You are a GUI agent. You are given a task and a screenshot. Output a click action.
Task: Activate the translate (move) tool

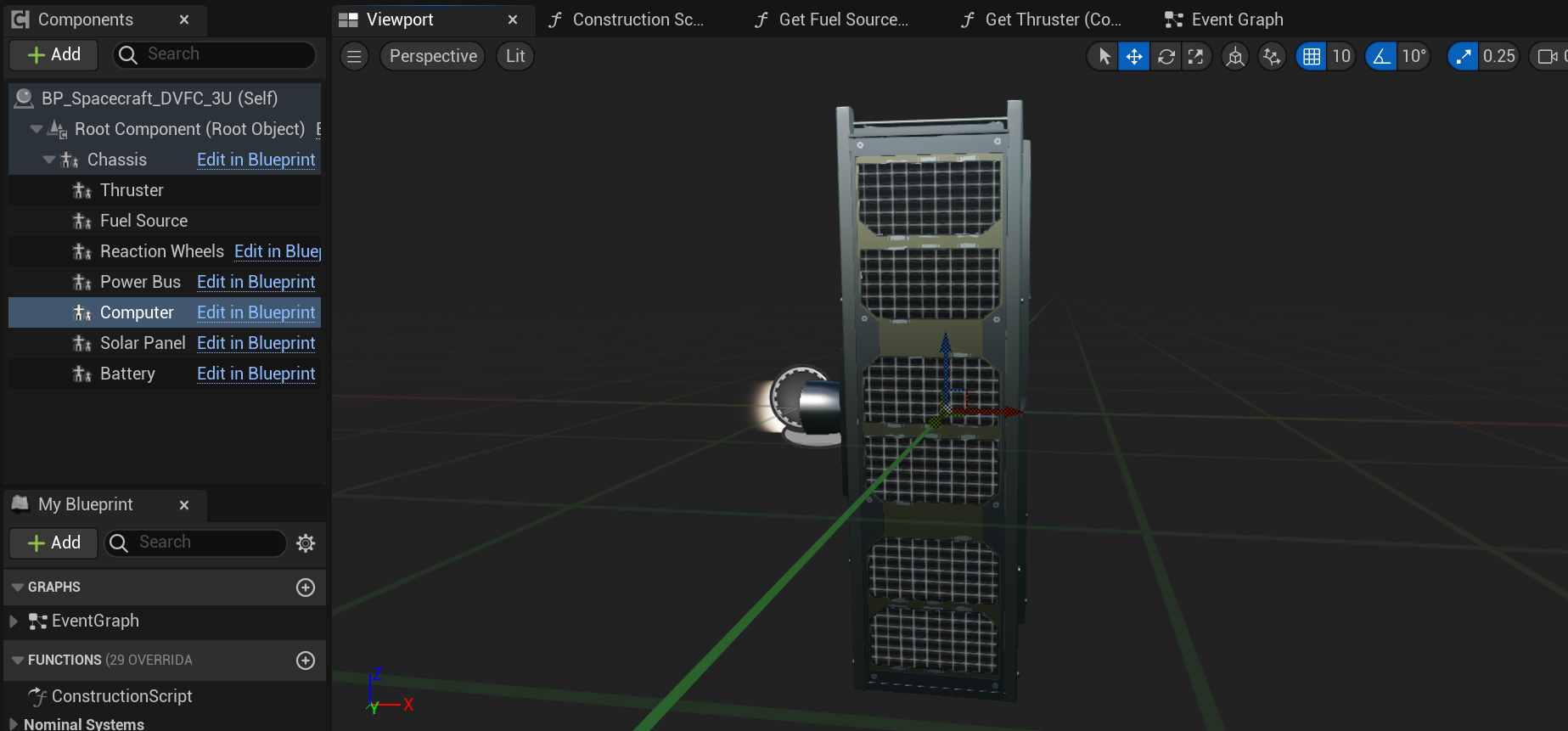click(x=1134, y=57)
